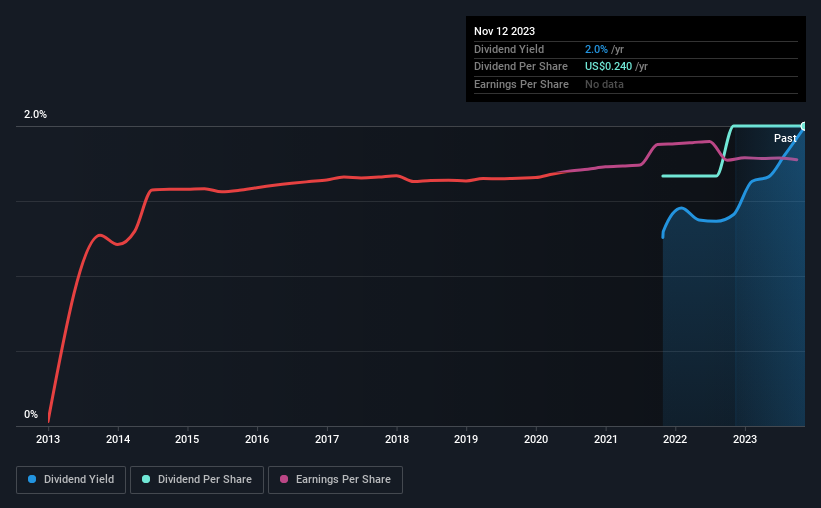The height and width of the screenshot is (508, 821).
Task: Click 'Earnings Per Share' row label in tooltip
Action: pos(521,84)
